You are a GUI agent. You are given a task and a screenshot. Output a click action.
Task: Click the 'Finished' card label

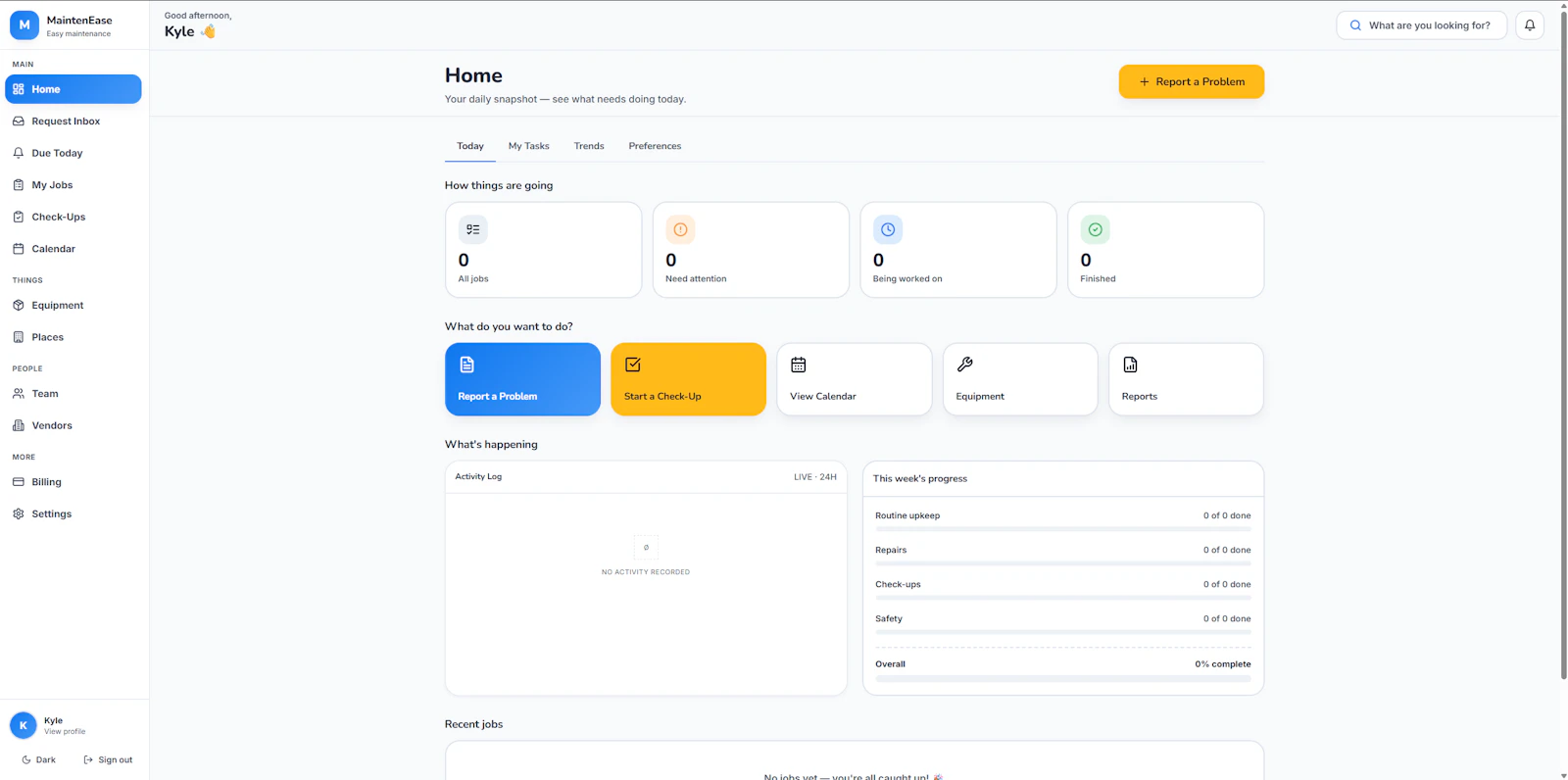coord(1098,279)
